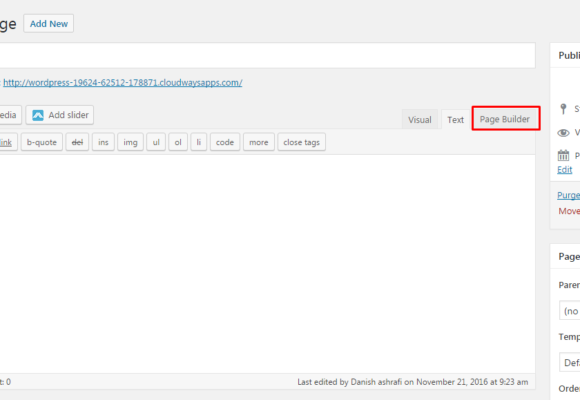Open the cloudwaysapps permalink URL
The width and height of the screenshot is (580, 400).
coord(122,83)
